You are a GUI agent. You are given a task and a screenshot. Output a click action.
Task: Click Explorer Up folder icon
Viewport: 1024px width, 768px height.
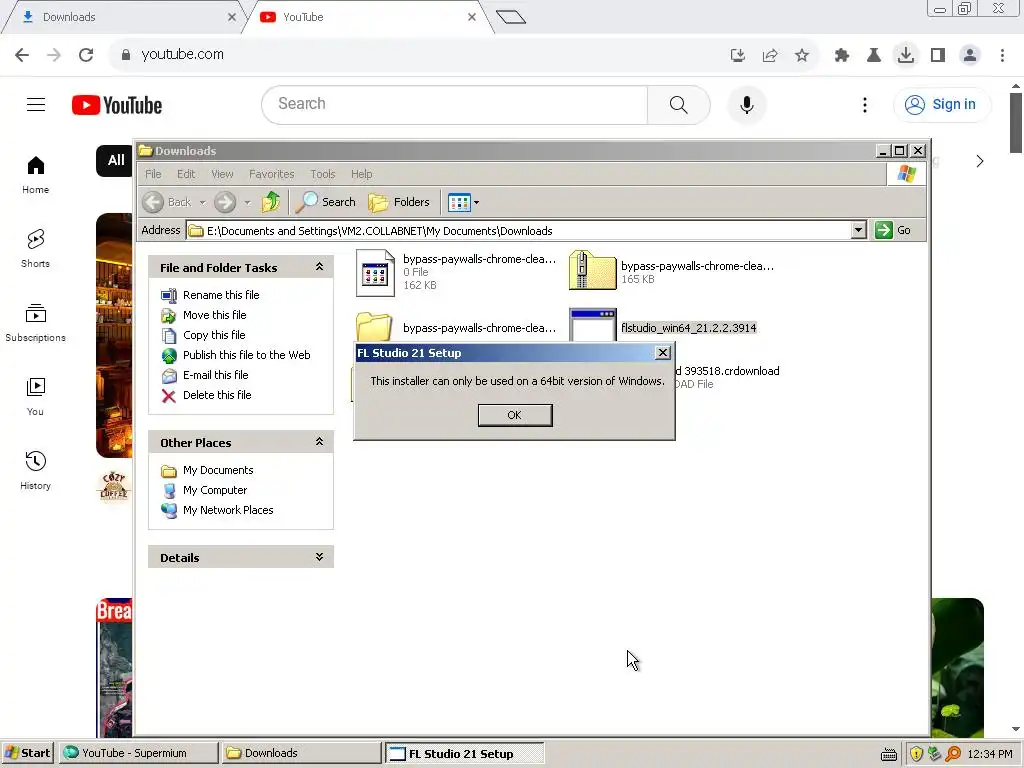click(x=271, y=202)
